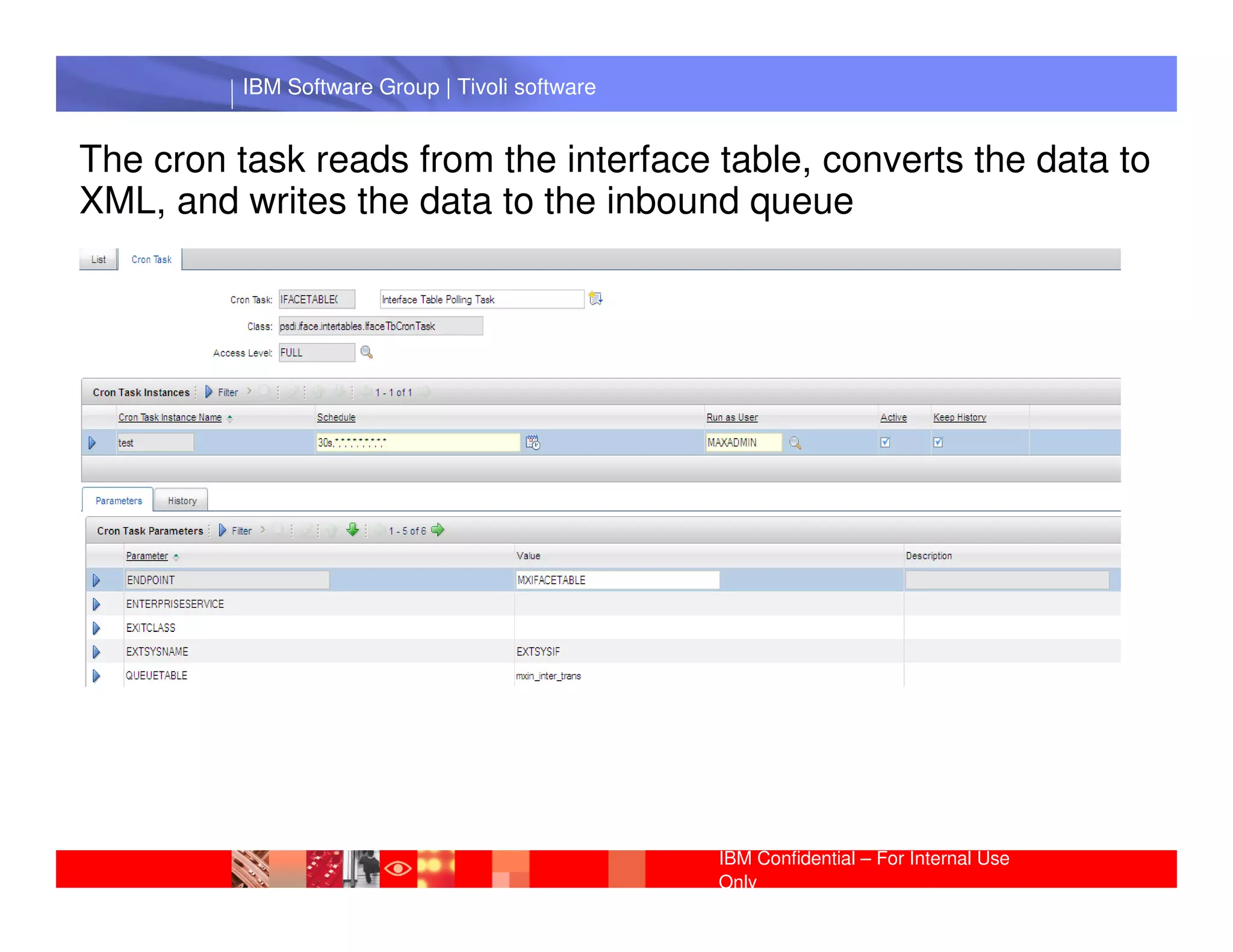Switch to the List tab
This screenshot has height=952, width=1233.
coord(99,259)
